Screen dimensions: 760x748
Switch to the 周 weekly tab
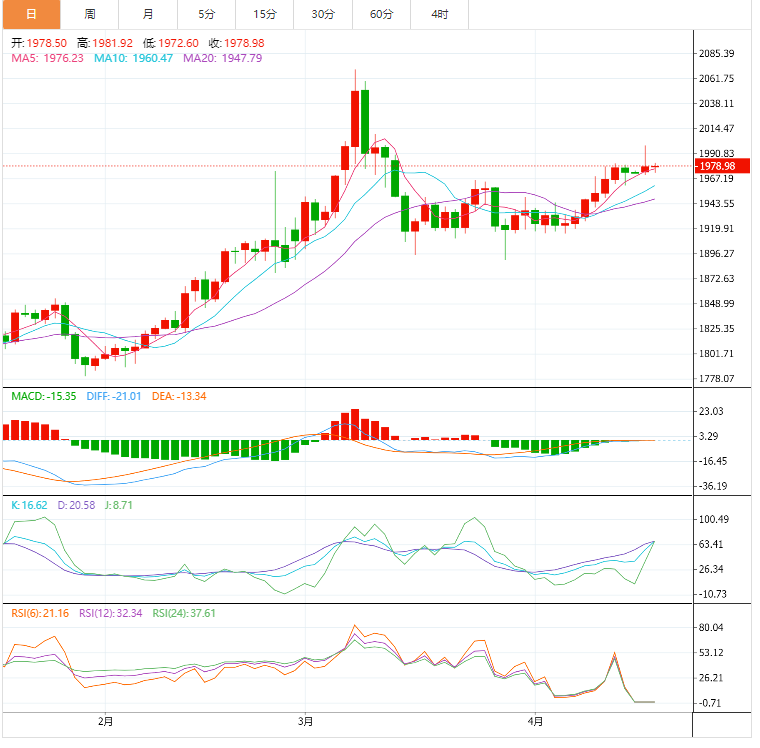90,14
